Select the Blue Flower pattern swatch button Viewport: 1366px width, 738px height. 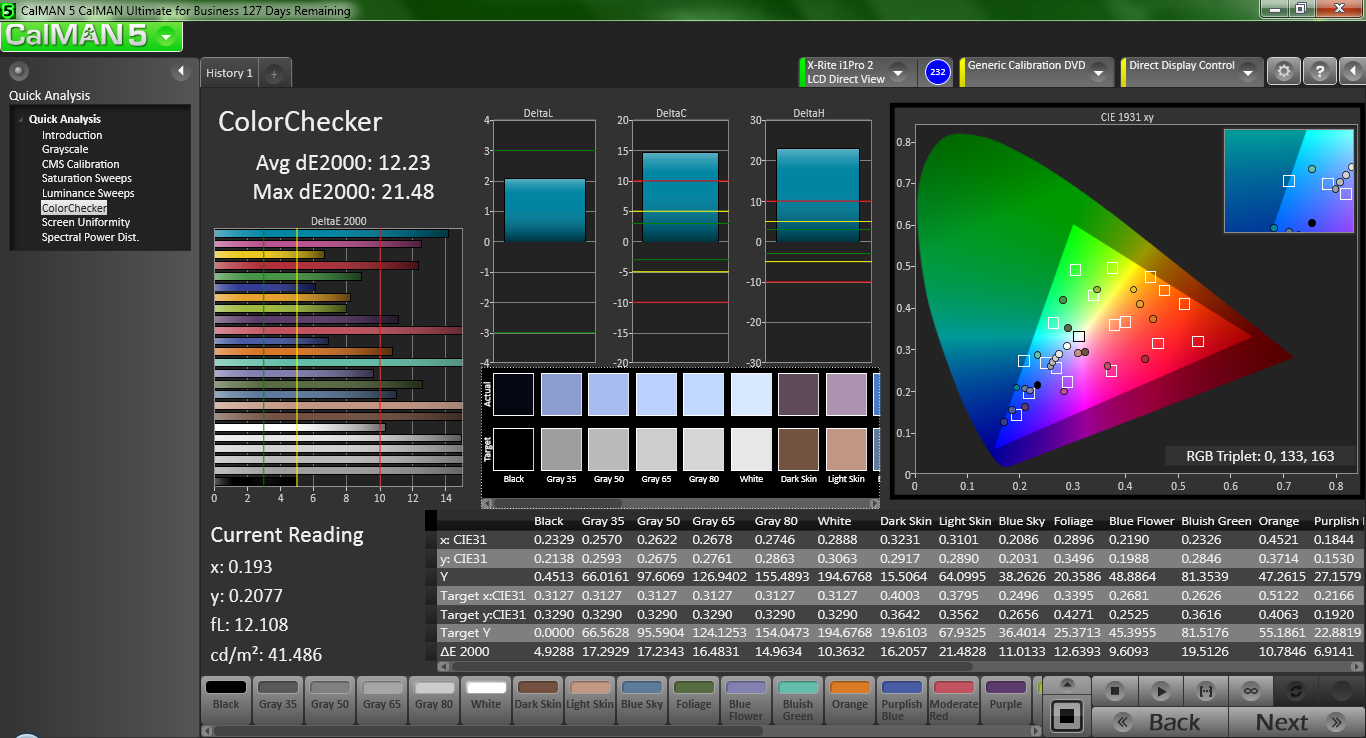[x=746, y=699]
